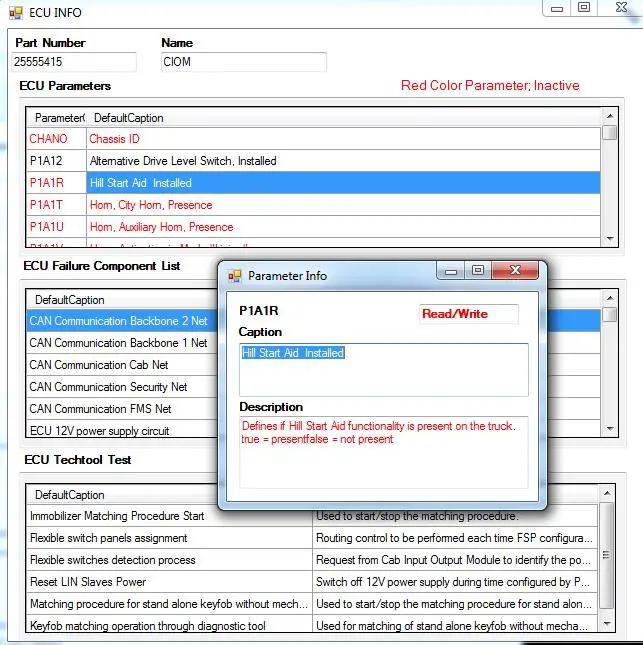
Task: Select Reset LIN Slaves Power row
Action: coord(312,582)
